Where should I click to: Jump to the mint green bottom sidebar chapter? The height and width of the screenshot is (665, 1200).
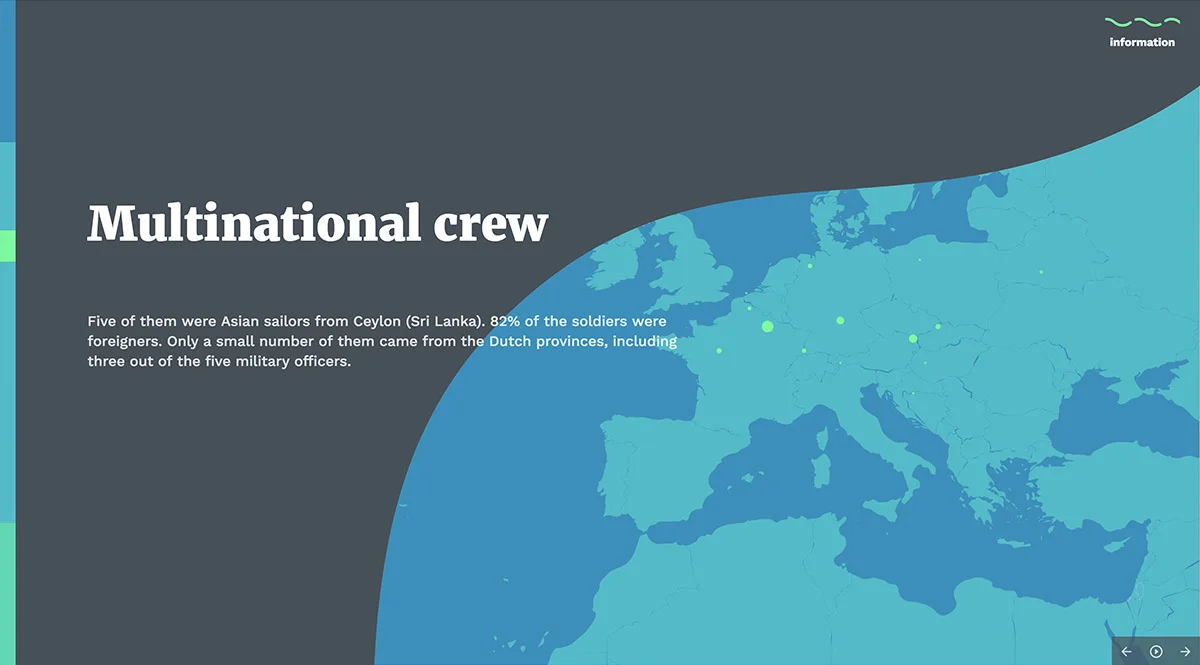click(8, 593)
